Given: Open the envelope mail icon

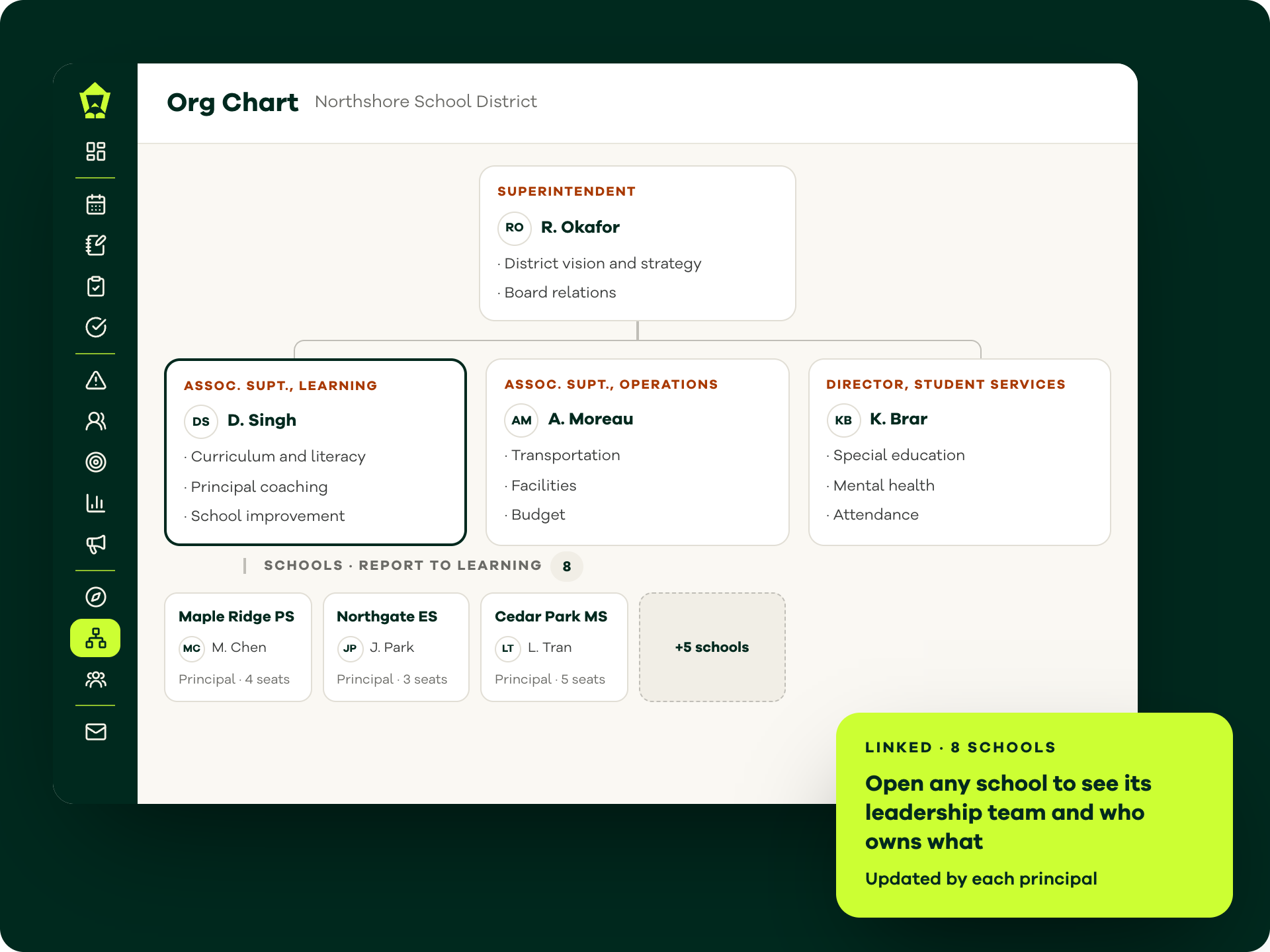Looking at the screenshot, I should [96, 732].
